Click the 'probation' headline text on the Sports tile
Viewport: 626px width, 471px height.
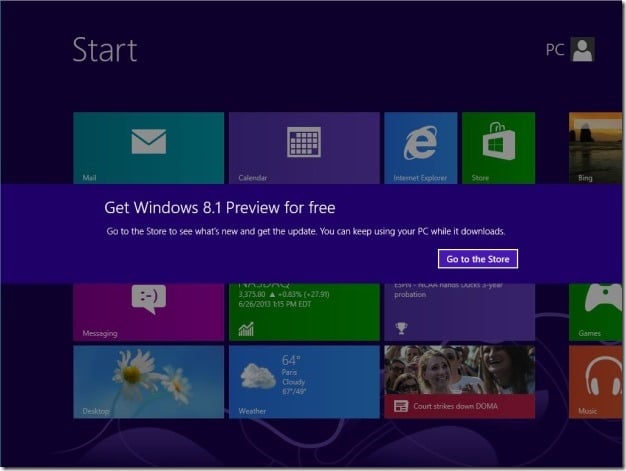pyautogui.click(x=410, y=295)
